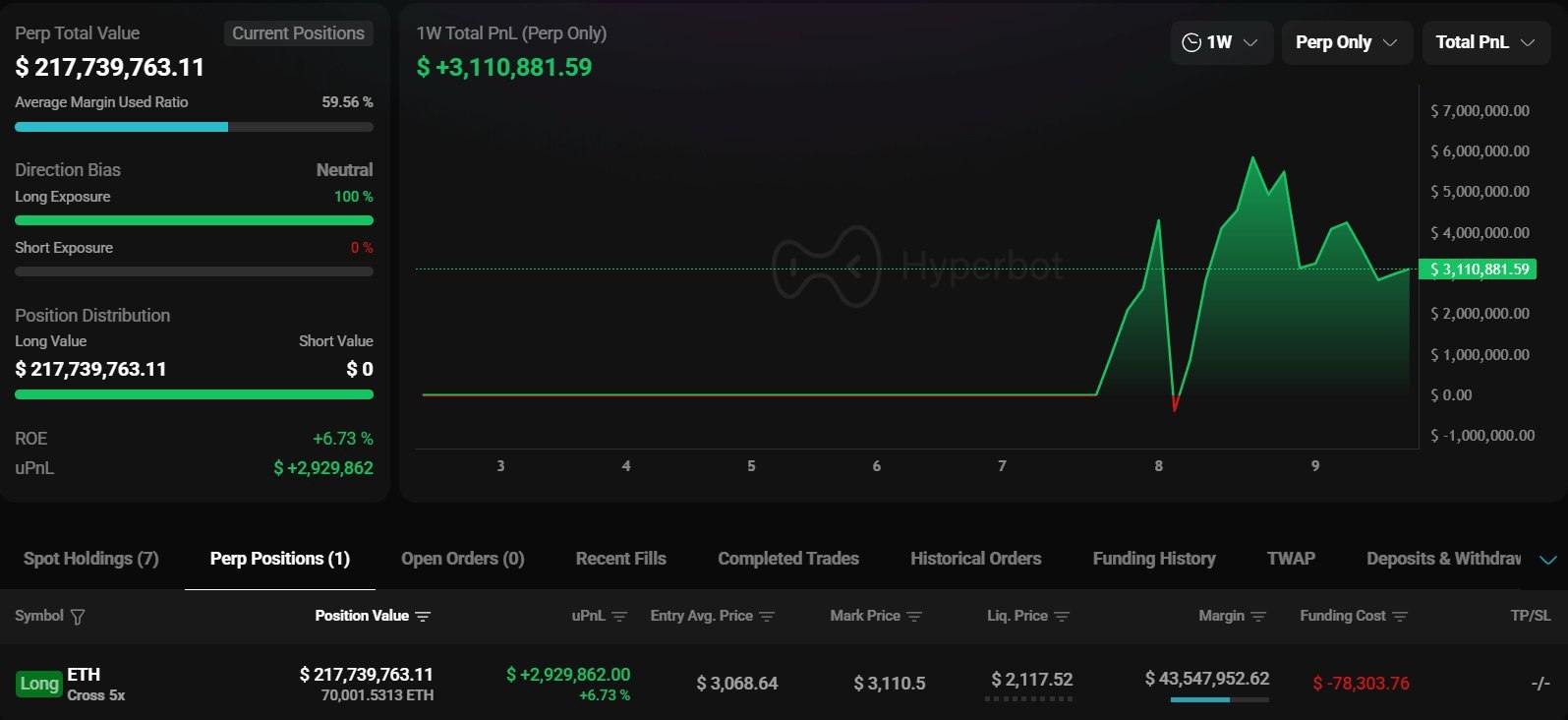Expand the Perp Only dropdown

tap(1346, 42)
